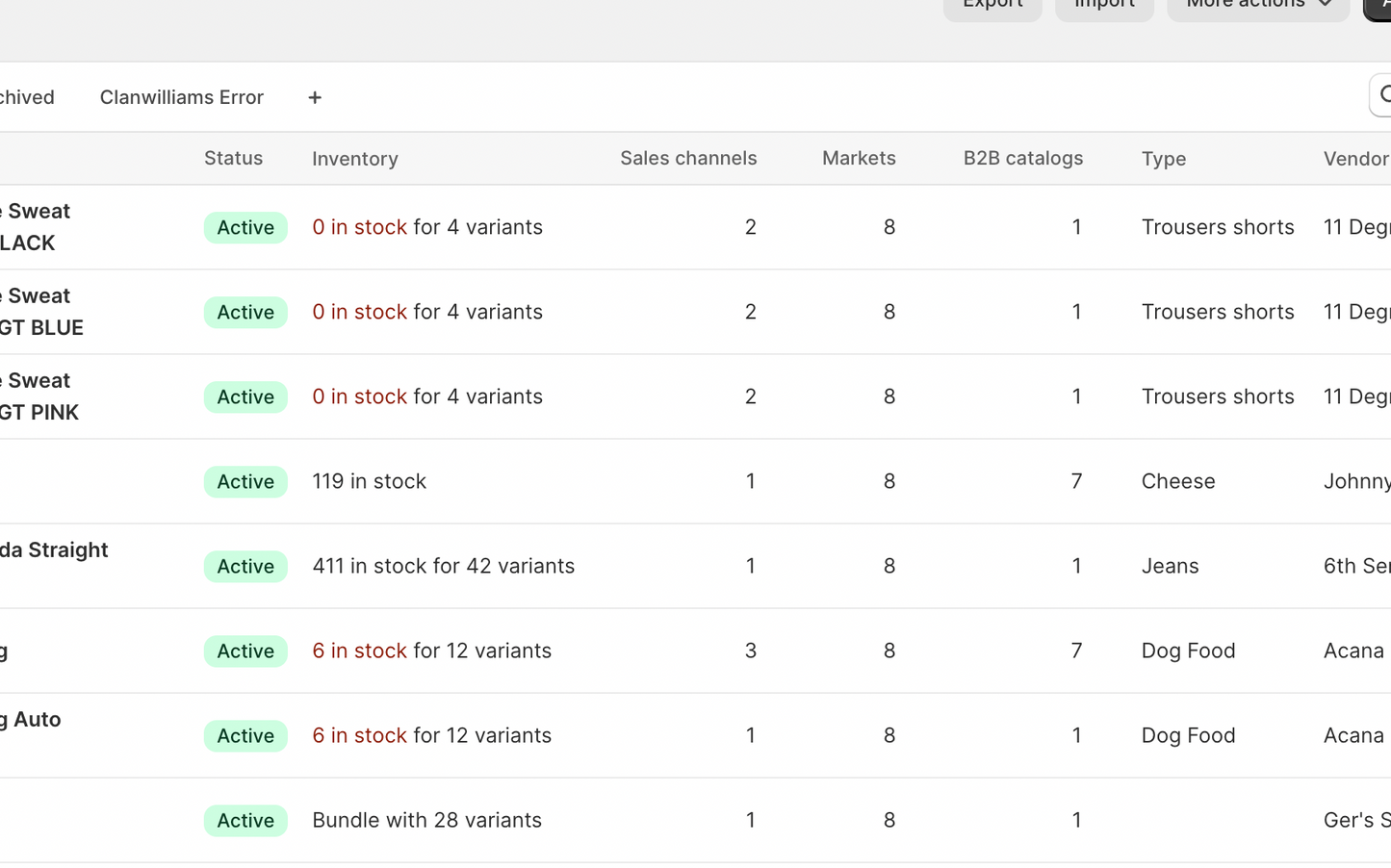Click Sales channels value 3 in Dog Food row
Viewport: 1391px width, 868px height.
(x=750, y=651)
